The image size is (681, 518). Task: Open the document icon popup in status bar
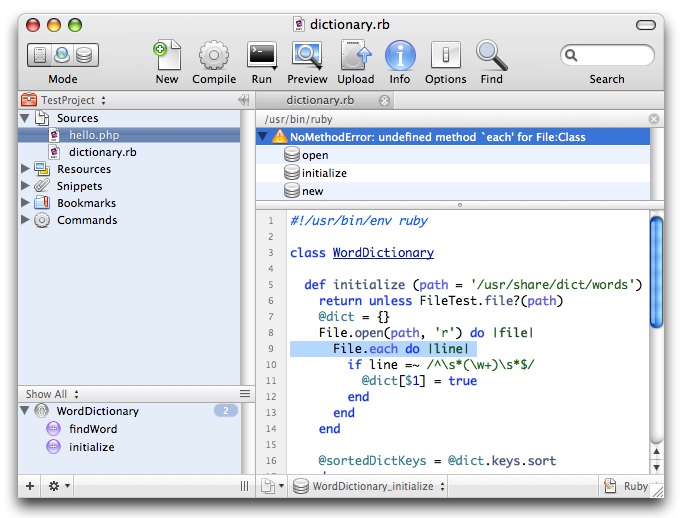click(272, 486)
